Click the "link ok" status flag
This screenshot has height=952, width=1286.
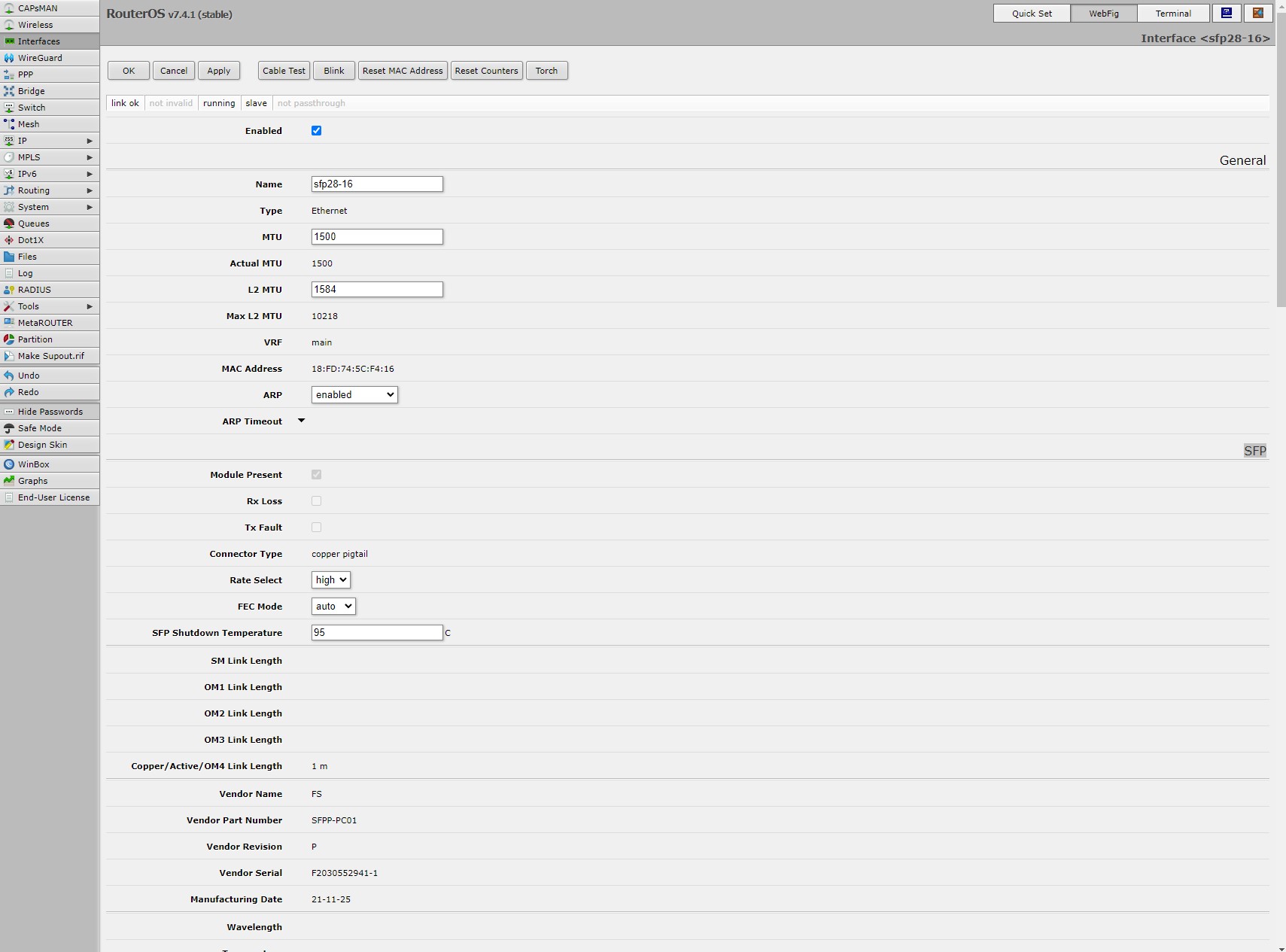[125, 103]
